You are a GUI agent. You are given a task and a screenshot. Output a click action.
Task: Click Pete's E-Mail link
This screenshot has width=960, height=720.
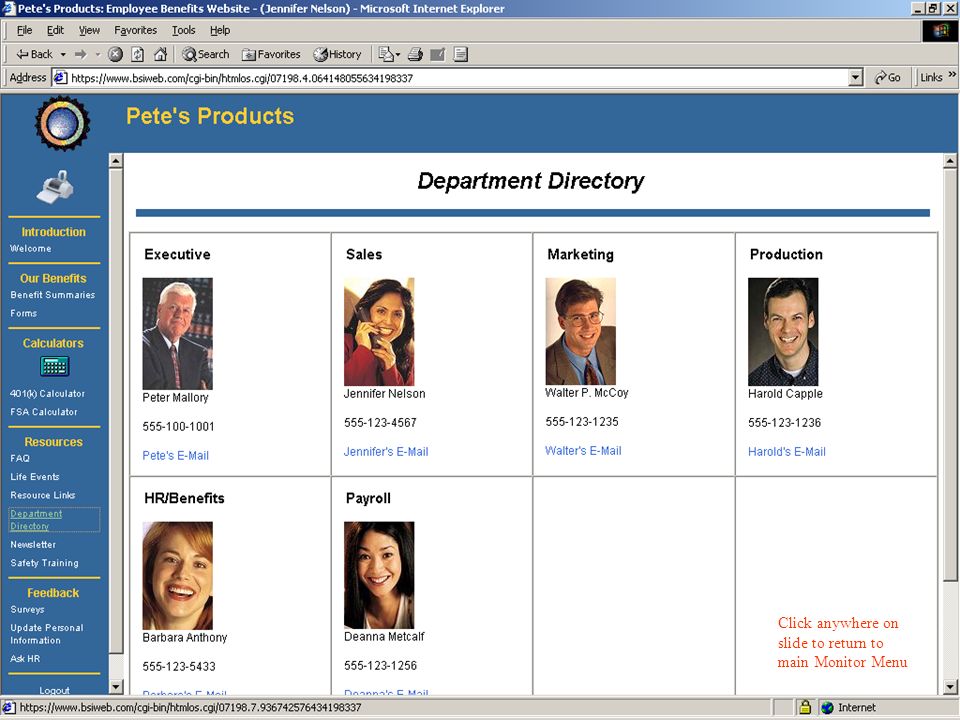pos(176,456)
